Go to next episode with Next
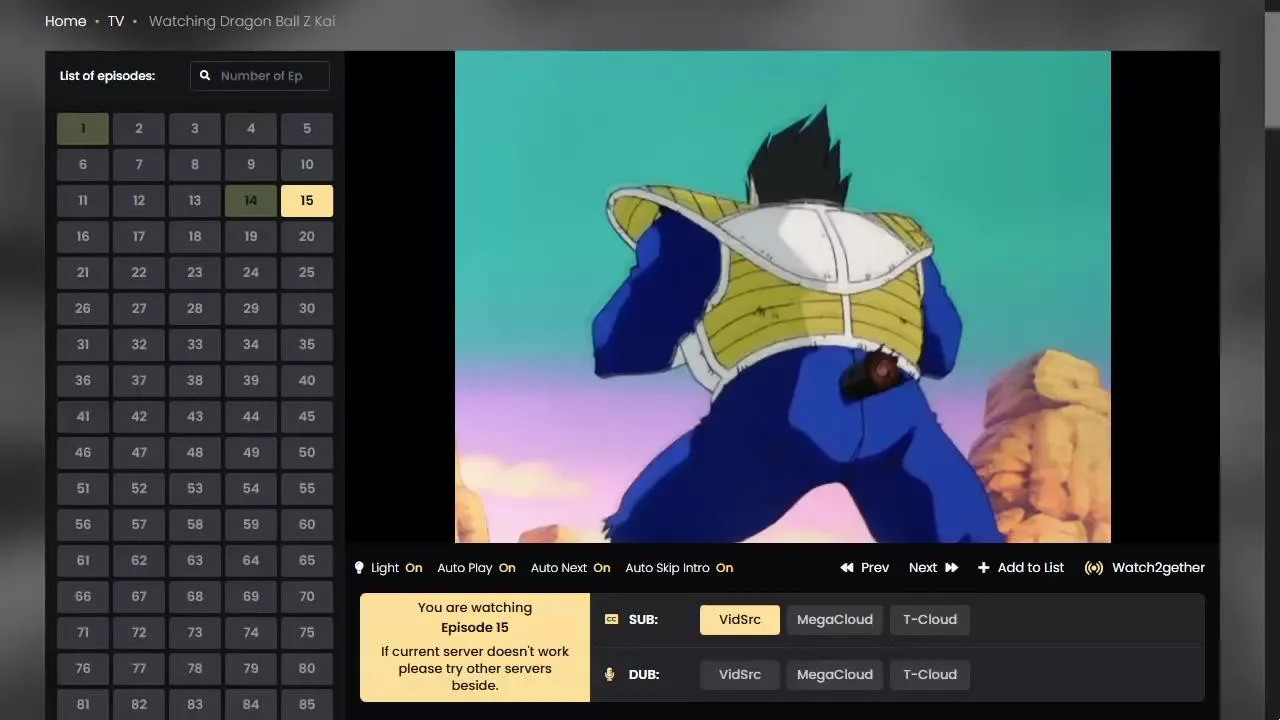Viewport: 1280px width, 720px height. [x=933, y=568]
